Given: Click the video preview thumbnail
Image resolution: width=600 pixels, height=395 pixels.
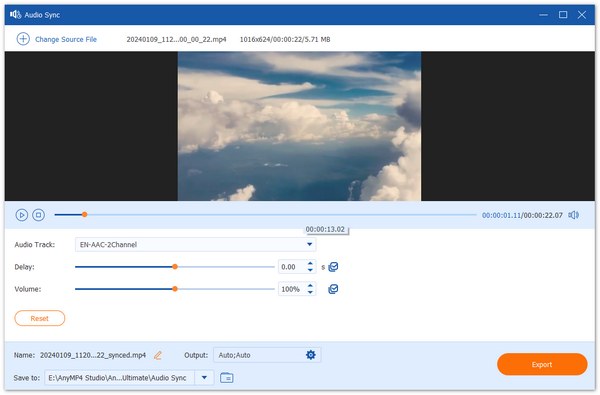Looking at the screenshot, I should click(x=299, y=126).
